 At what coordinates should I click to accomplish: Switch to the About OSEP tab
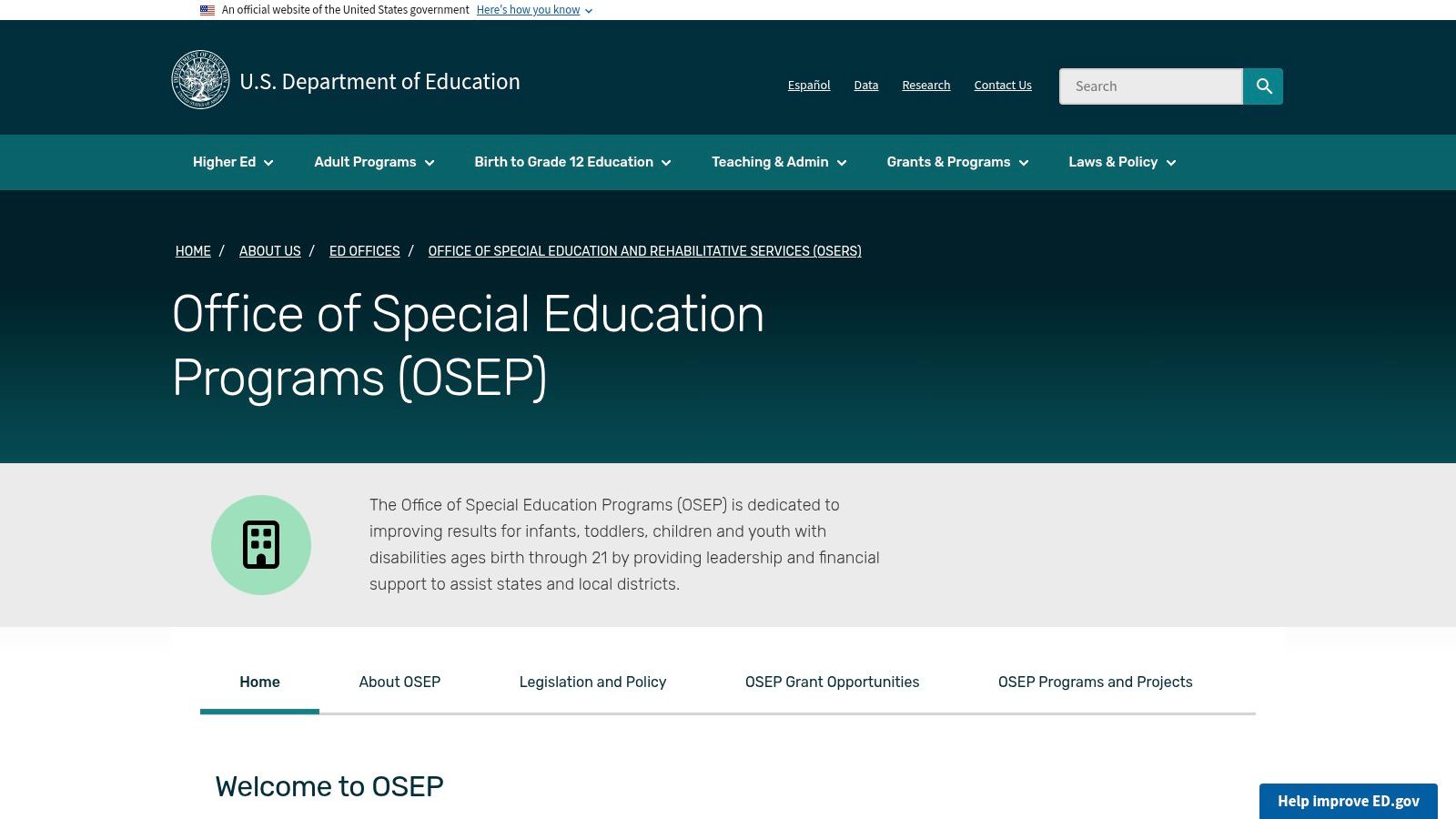click(x=399, y=682)
